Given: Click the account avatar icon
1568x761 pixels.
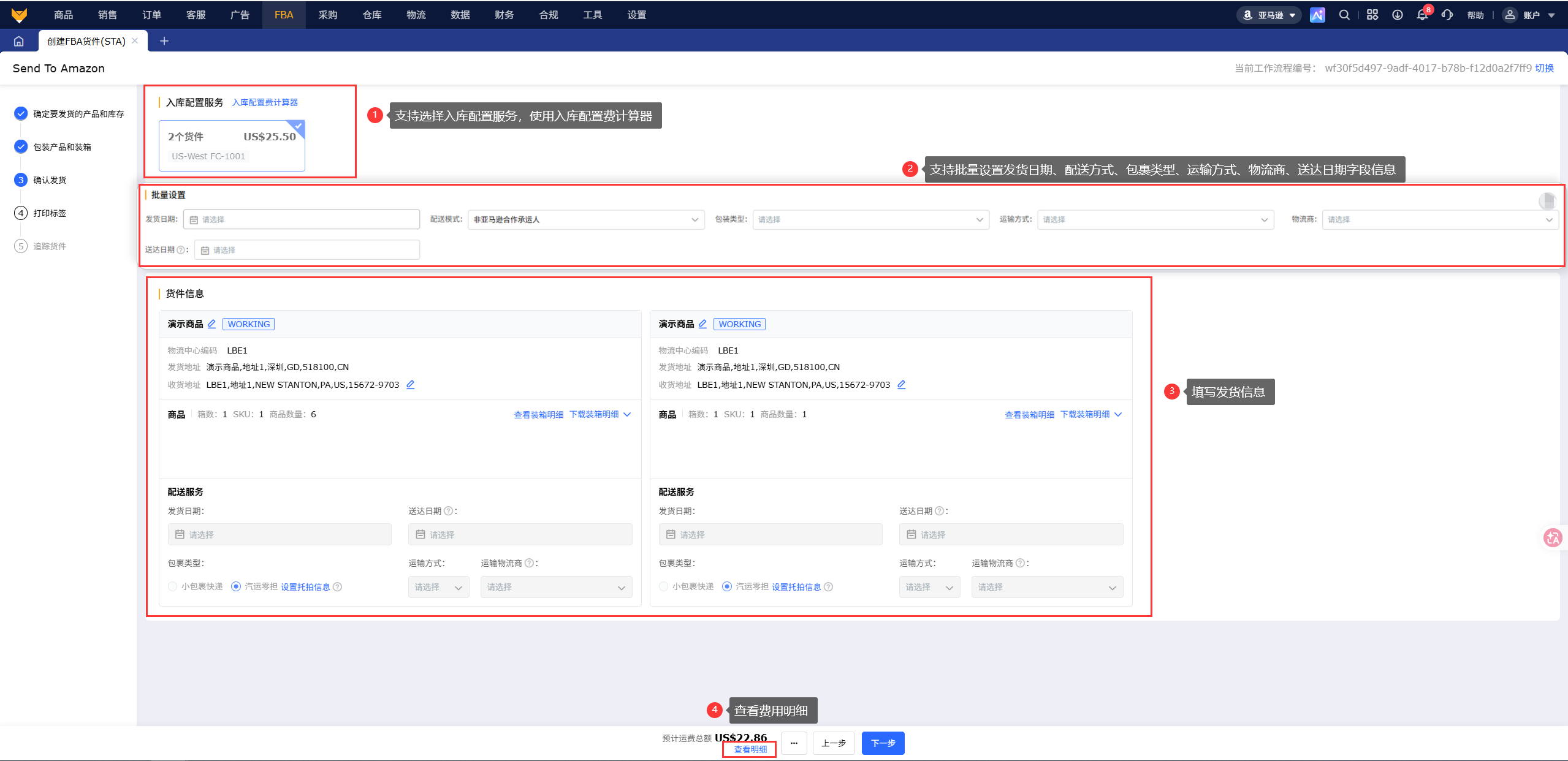Looking at the screenshot, I should pos(1510,15).
